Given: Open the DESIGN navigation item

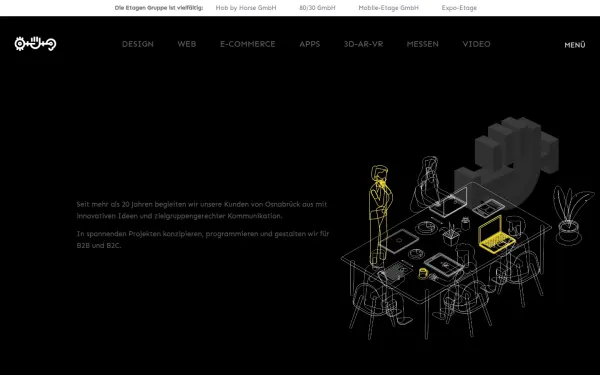Looking at the screenshot, I should [138, 44].
